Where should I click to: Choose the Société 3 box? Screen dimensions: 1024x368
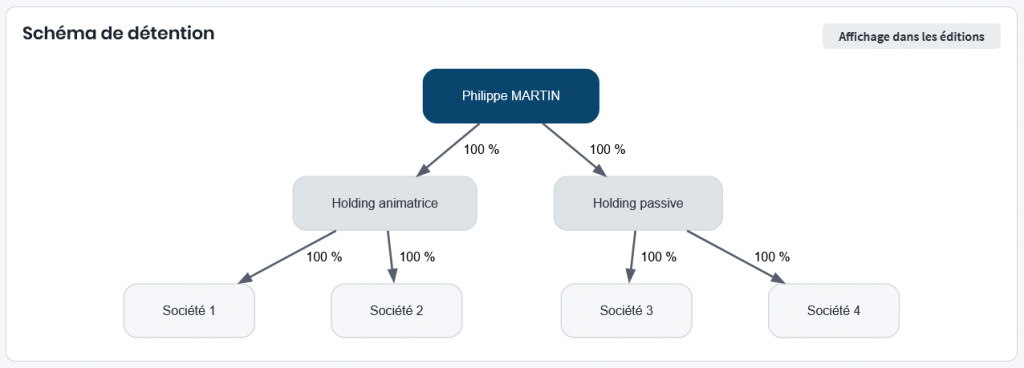point(626,311)
